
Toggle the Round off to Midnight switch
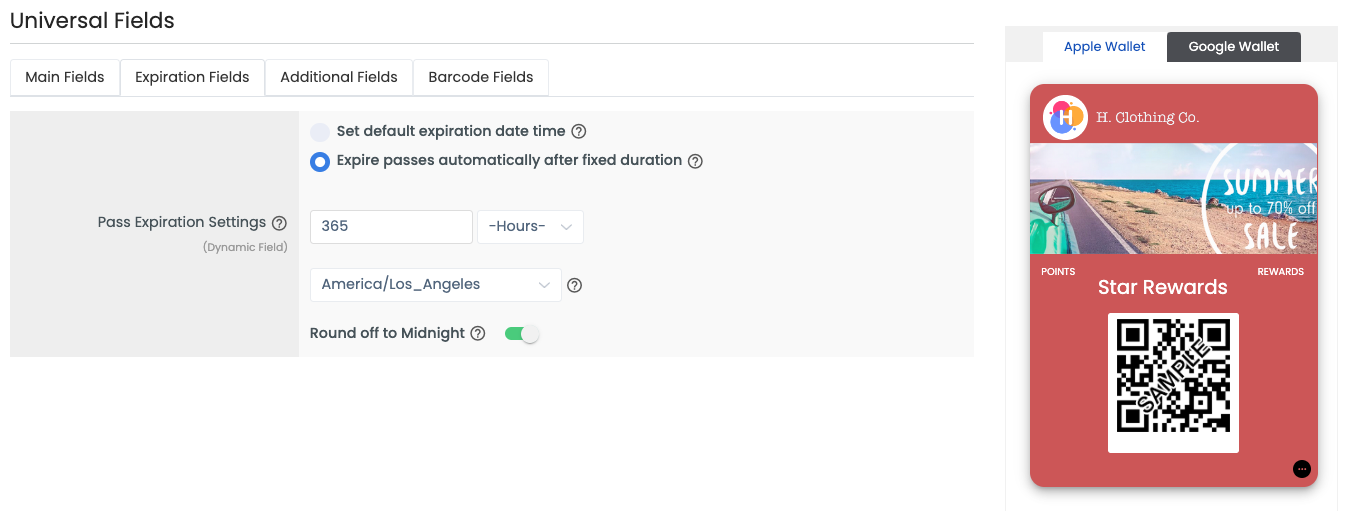(x=522, y=334)
